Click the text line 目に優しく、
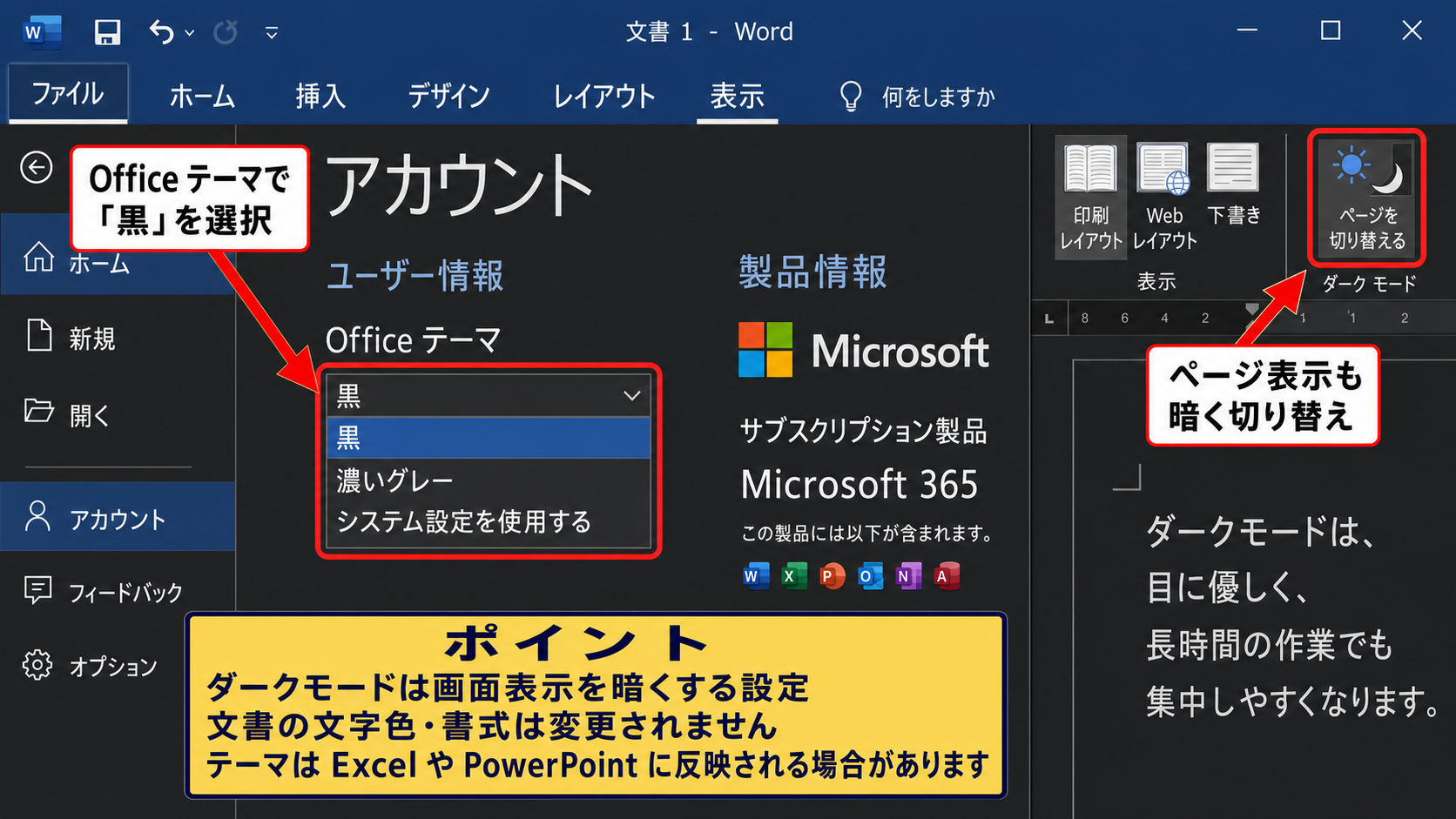Image resolution: width=1456 pixels, height=819 pixels. tap(1228, 588)
